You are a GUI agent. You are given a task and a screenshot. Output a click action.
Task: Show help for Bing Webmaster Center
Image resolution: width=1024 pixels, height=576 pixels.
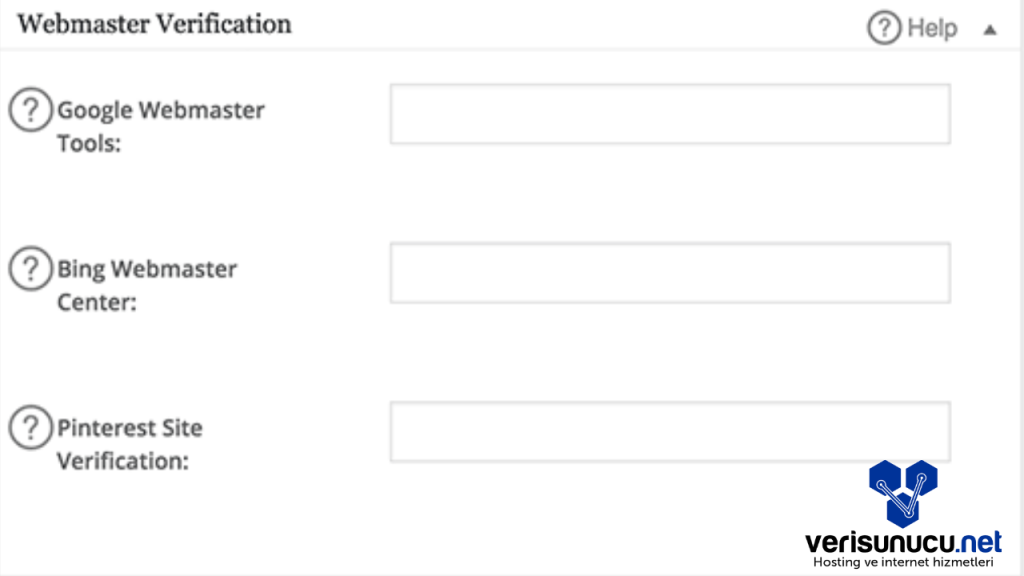(31, 268)
